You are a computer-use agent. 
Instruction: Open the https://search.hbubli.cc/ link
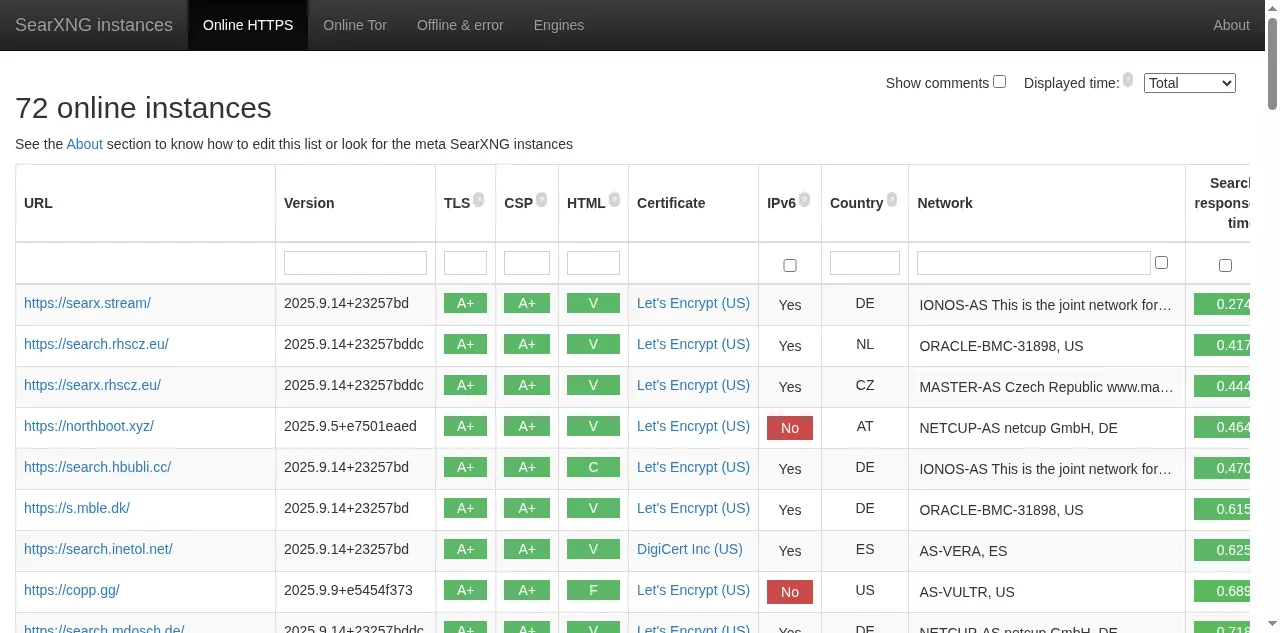(97, 467)
